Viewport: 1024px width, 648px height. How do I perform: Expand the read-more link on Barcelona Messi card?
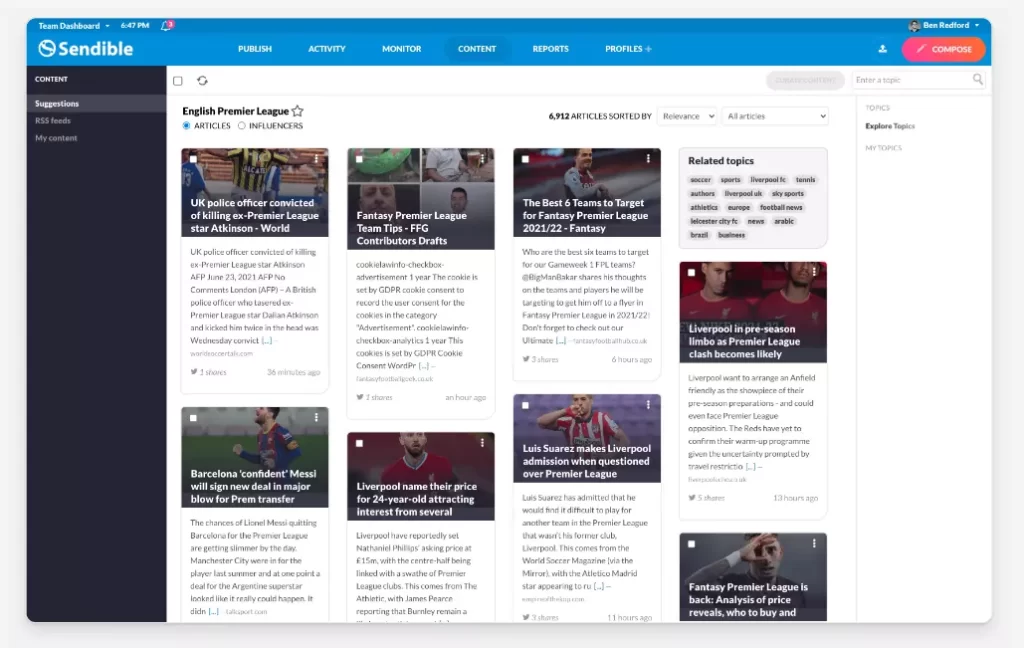coord(214,611)
